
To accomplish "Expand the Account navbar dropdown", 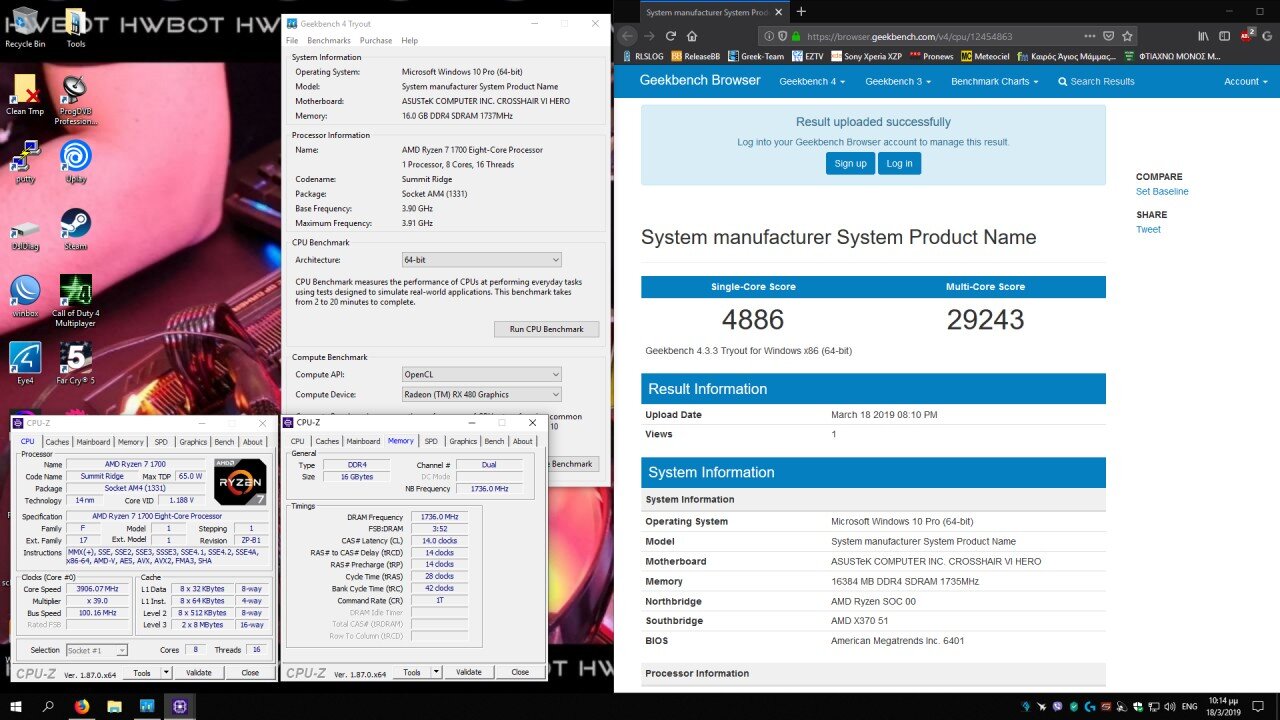I will (1245, 82).
